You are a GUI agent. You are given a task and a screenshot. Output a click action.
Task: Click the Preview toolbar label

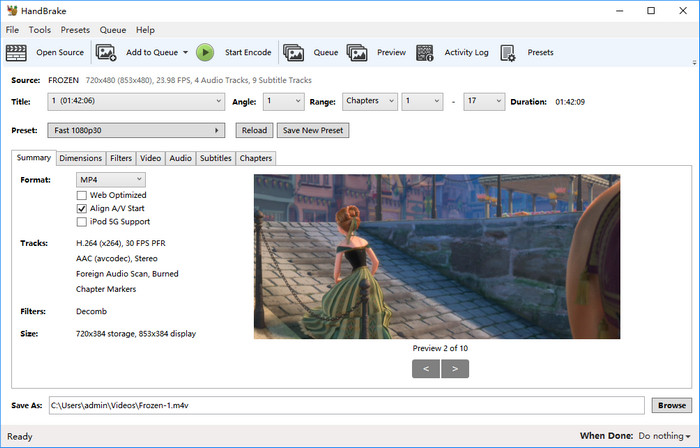(x=391, y=52)
